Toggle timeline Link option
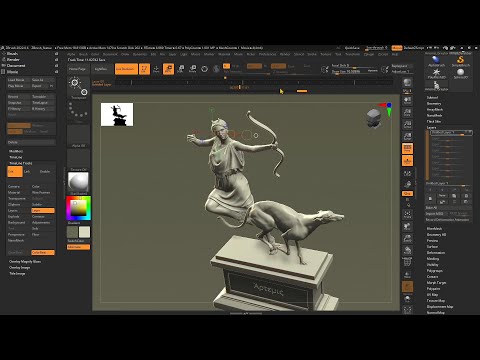The width and height of the screenshot is (480, 360). (27, 172)
